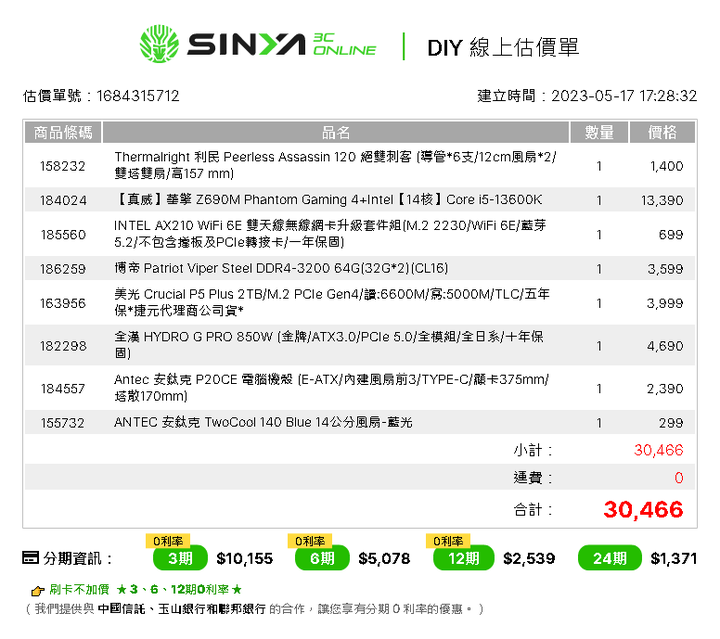Screen dimensions: 720x639
Task: Click the Crucial P5 Plus 2TB product name
Action: coord(332,302)
